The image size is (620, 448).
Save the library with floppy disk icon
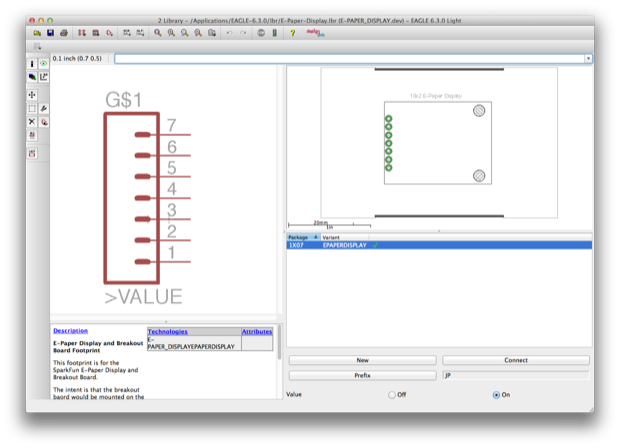(x=50, y=33)
